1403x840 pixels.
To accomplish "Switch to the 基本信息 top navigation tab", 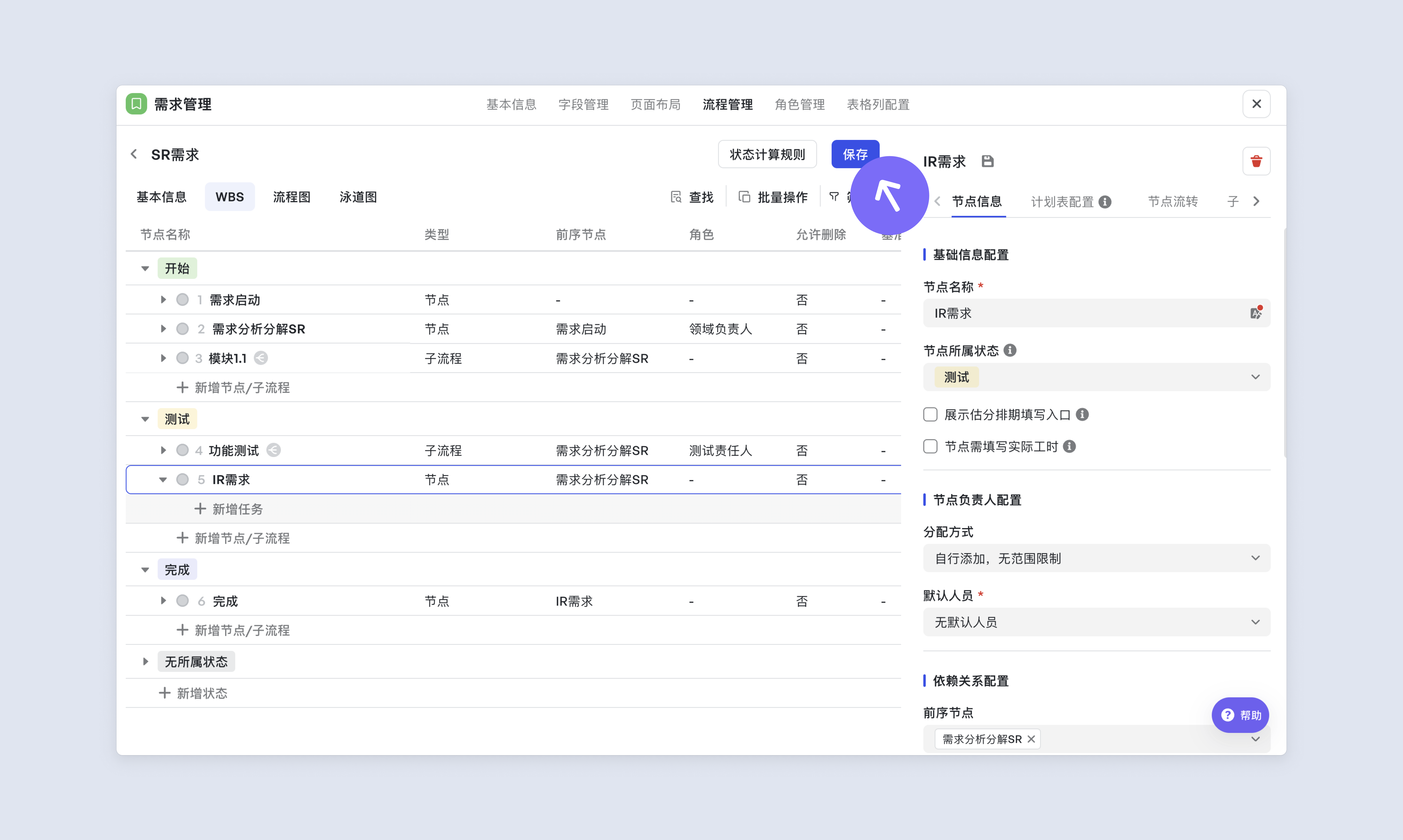I will [511, 105].
